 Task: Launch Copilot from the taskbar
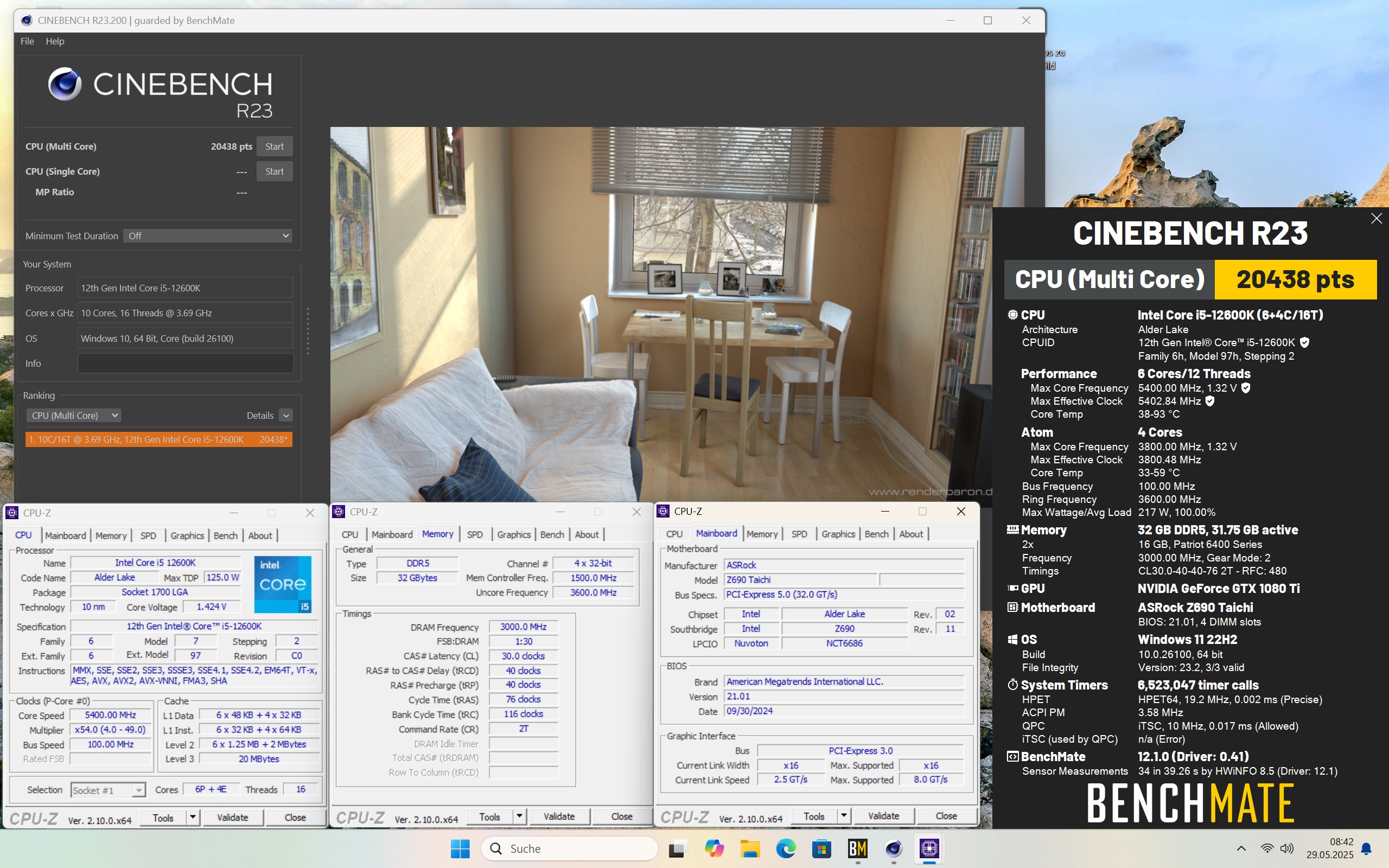[x=714, y=848]
